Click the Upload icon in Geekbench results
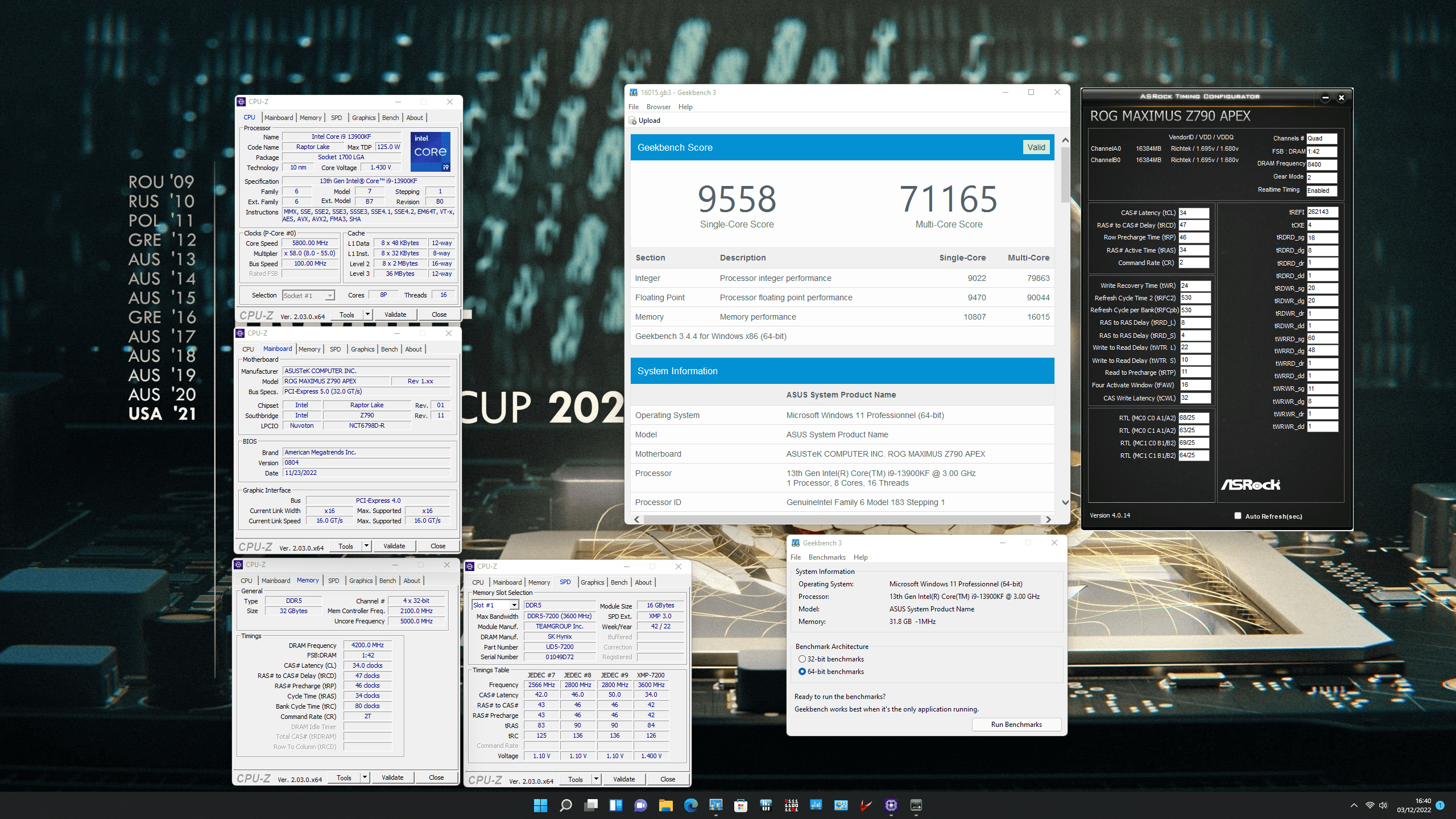This screenshot has width=1456, height=819. pos(632,120)
